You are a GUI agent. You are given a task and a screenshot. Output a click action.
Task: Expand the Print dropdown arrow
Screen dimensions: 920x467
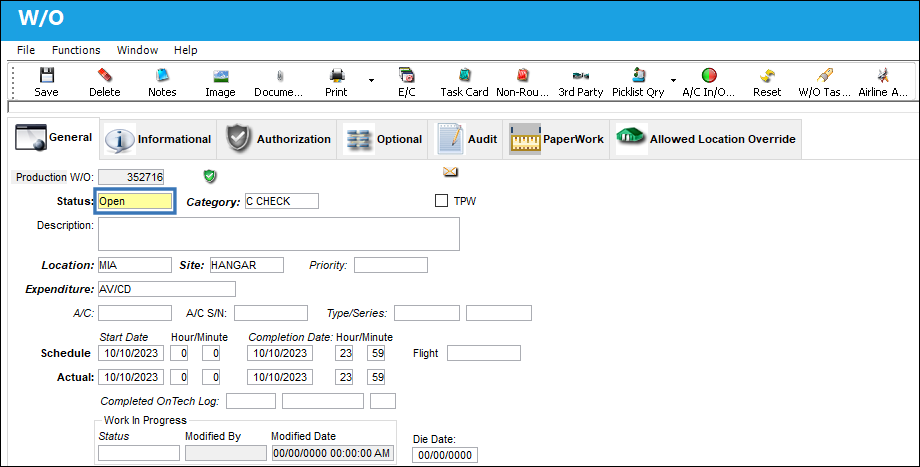[371, 80]
